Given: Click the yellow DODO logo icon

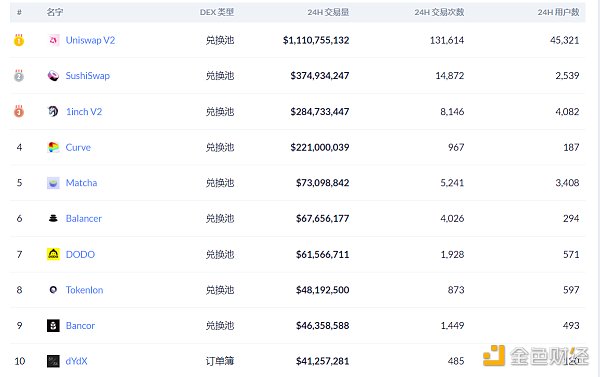Looking at the screenshot, I should 53,254.
